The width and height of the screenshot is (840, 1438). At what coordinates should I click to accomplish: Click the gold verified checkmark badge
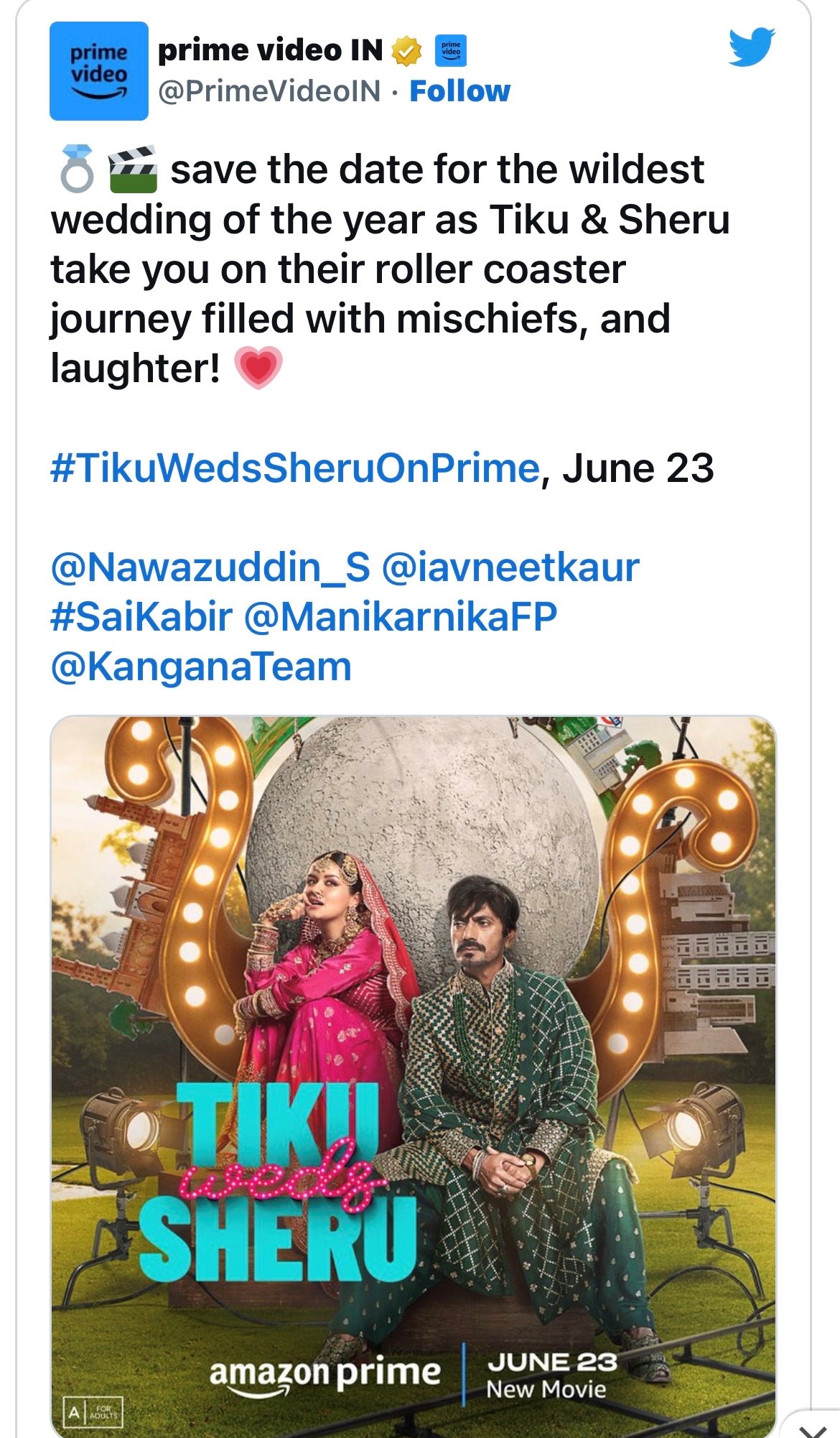(x=406, y=50)
